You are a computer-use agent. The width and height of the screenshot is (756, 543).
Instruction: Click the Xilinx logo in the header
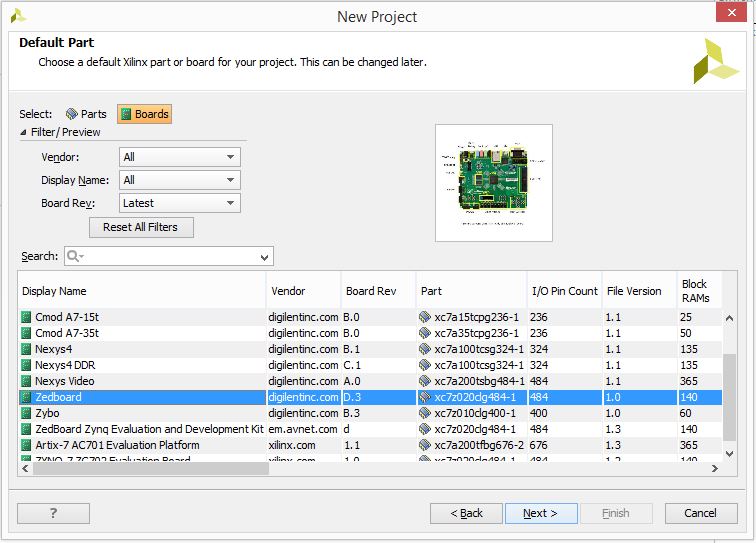pyautogui.click(x=715, y=61)
